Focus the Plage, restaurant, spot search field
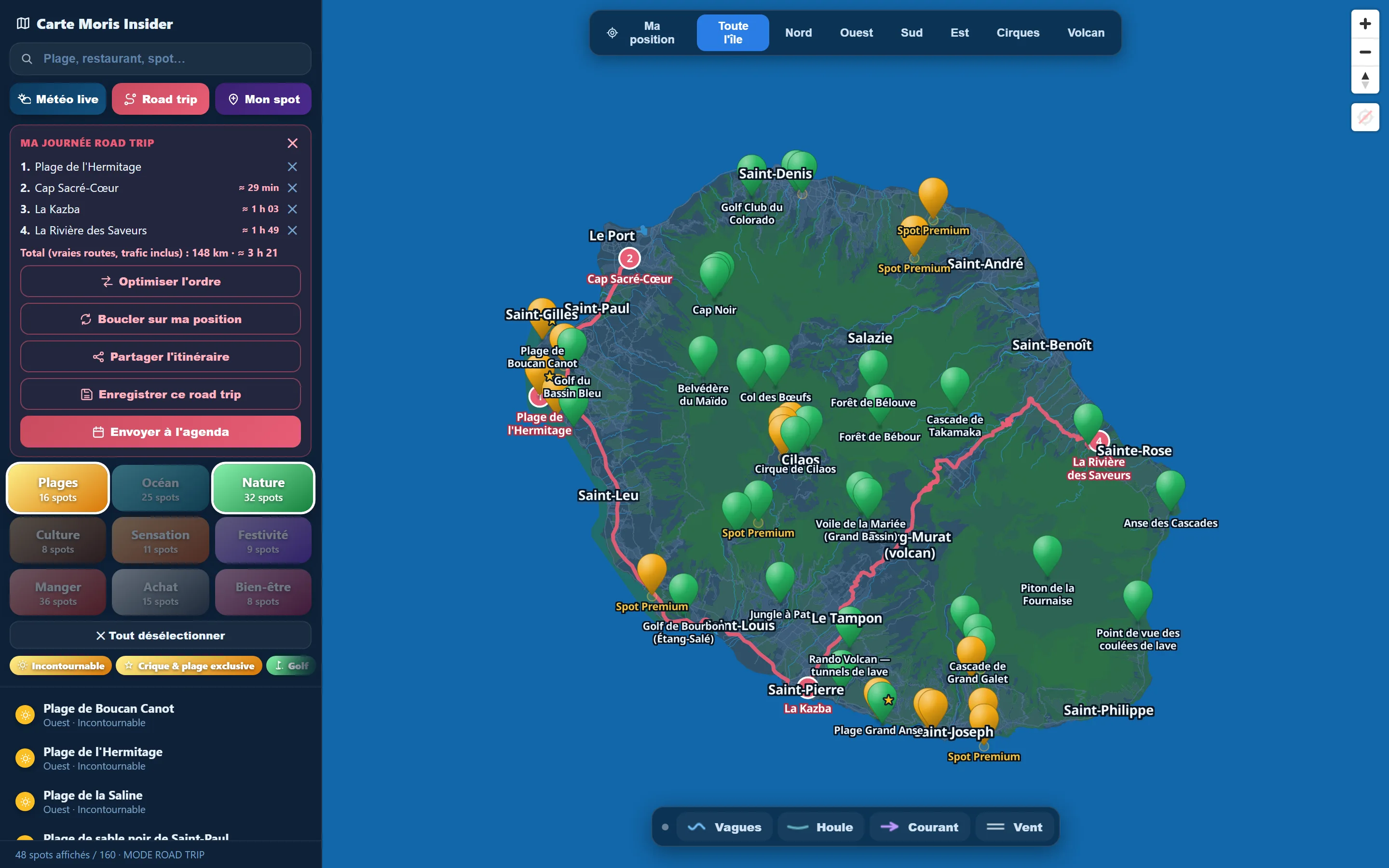Image resolution: width=1389 pixels, height=868 pixels. pos(161,58)
